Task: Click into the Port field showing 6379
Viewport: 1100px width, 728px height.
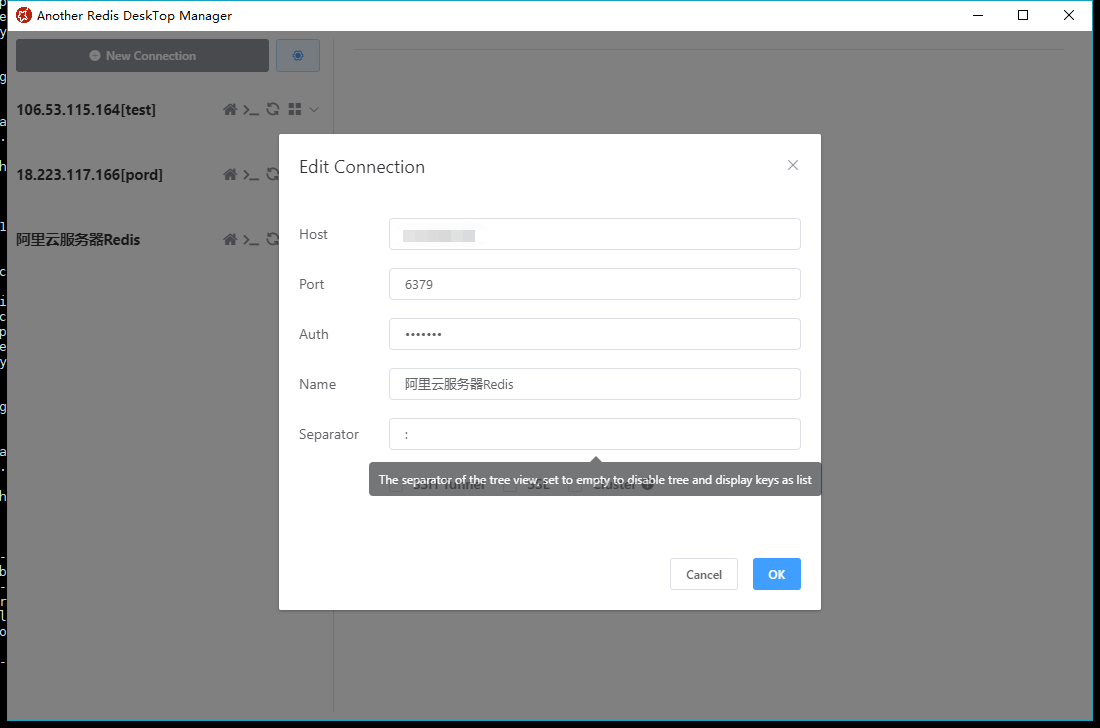Action: pyautogui.click(x=595, y=284)
